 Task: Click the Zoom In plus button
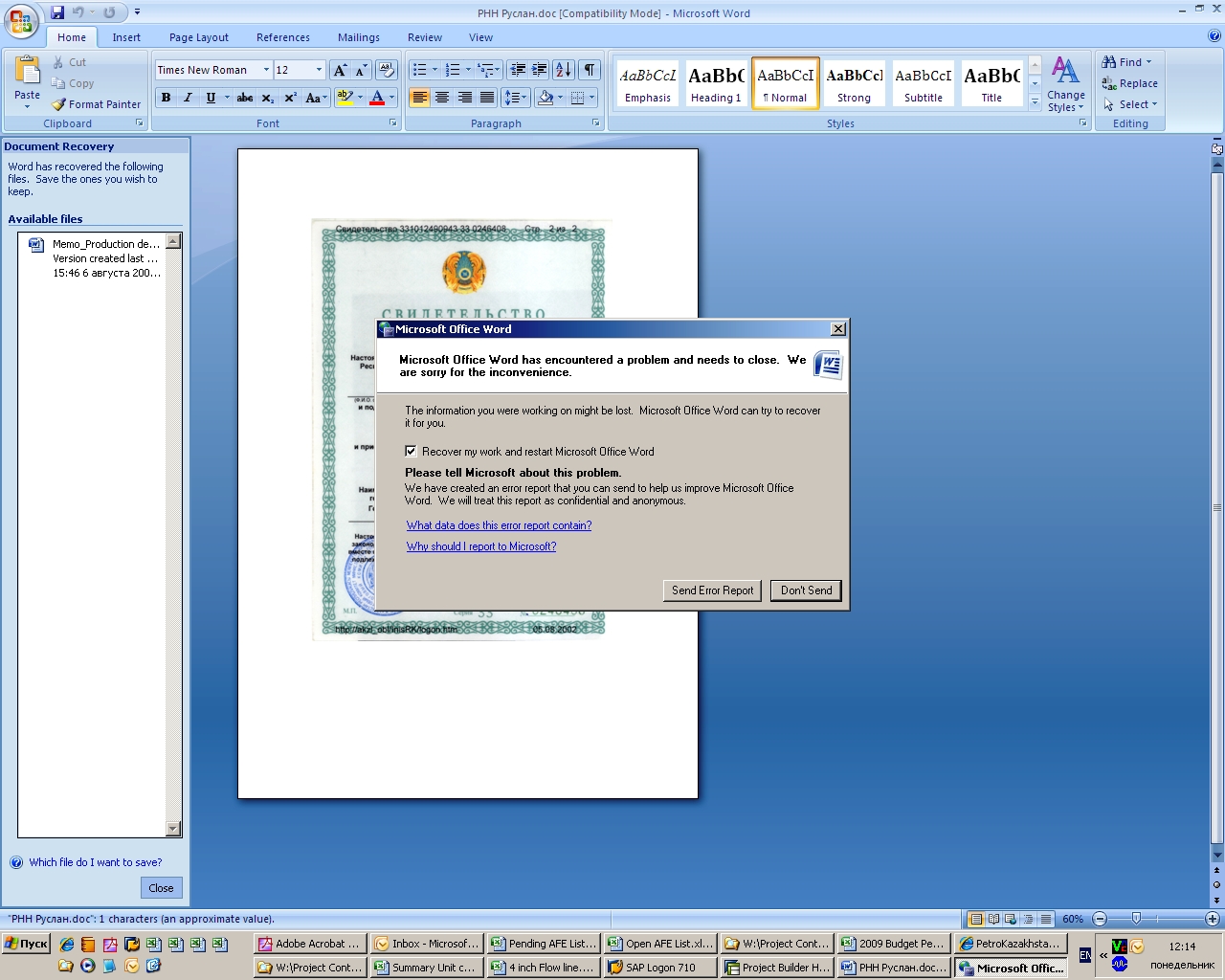pyautogui.click(x=1213, y=919)
